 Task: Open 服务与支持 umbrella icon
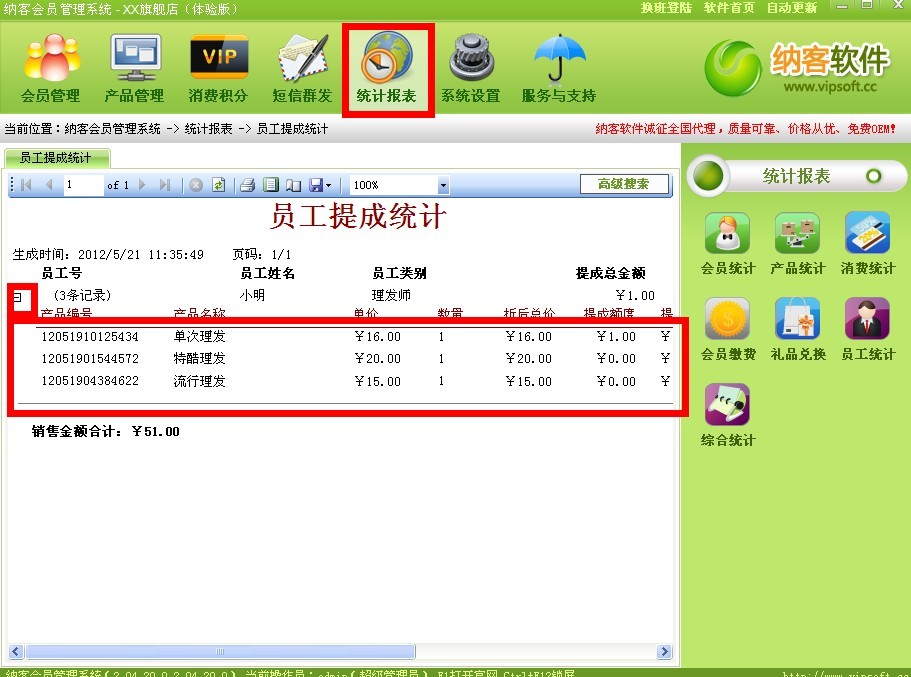[559, 68]
